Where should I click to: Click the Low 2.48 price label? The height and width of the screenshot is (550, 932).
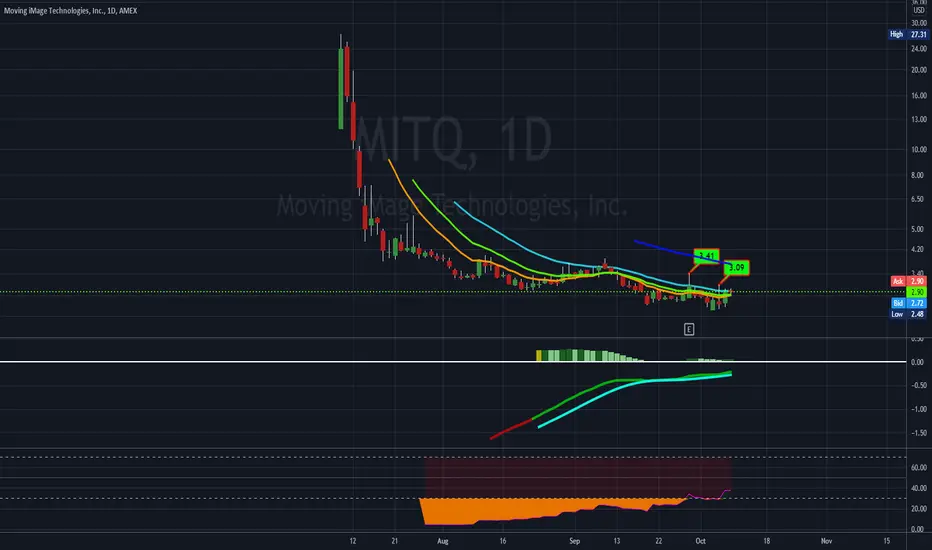click(908, 314)
